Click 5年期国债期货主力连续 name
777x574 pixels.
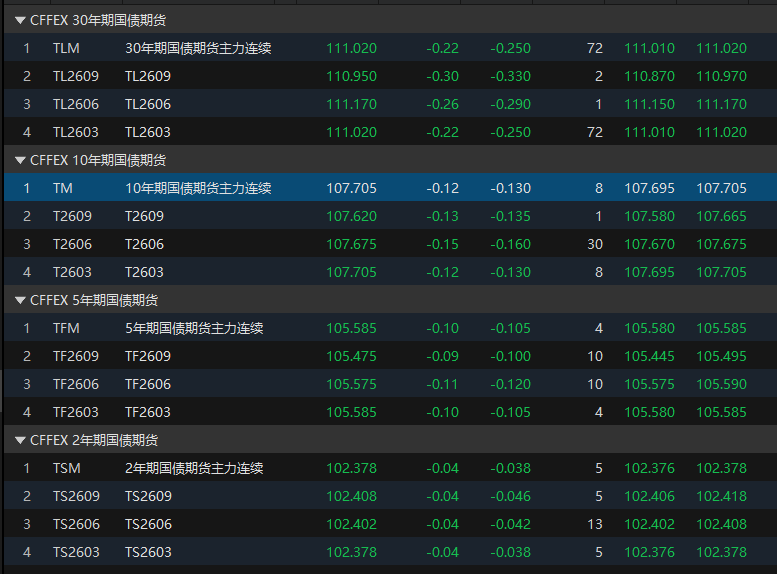[194, 328]
